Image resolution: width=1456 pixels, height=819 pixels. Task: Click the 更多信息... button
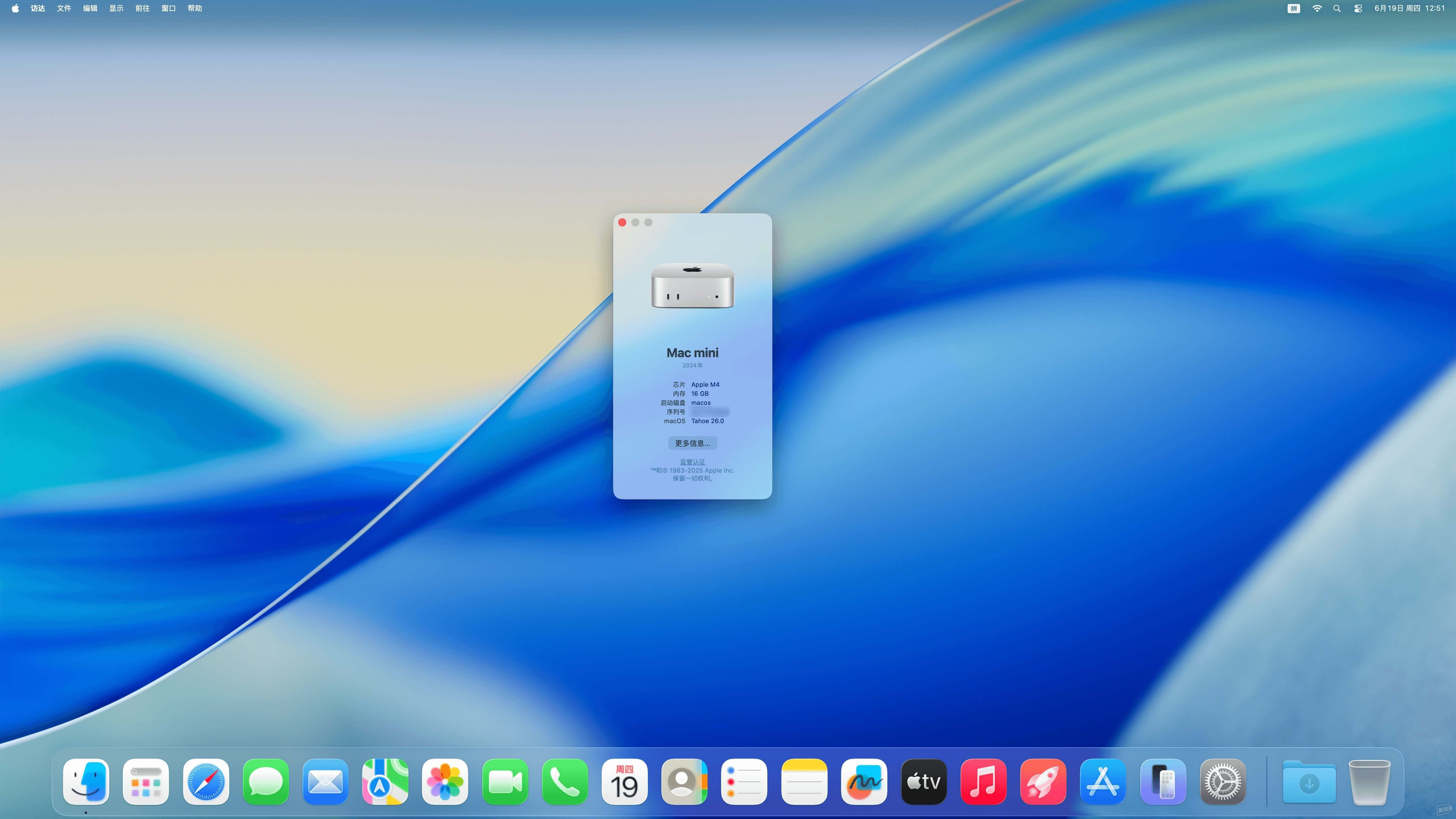coord(692,443)
